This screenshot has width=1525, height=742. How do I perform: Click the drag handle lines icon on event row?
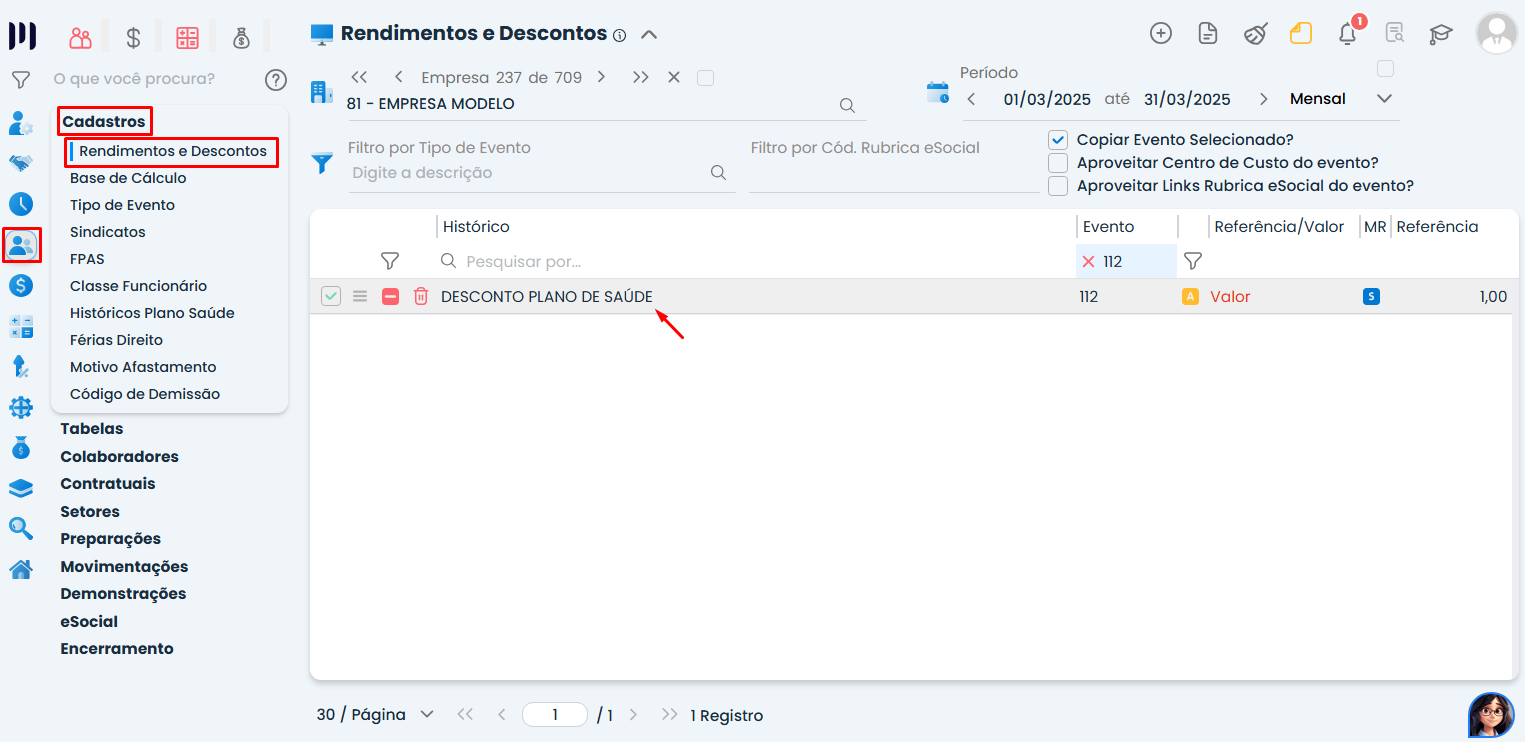(360, 296)
